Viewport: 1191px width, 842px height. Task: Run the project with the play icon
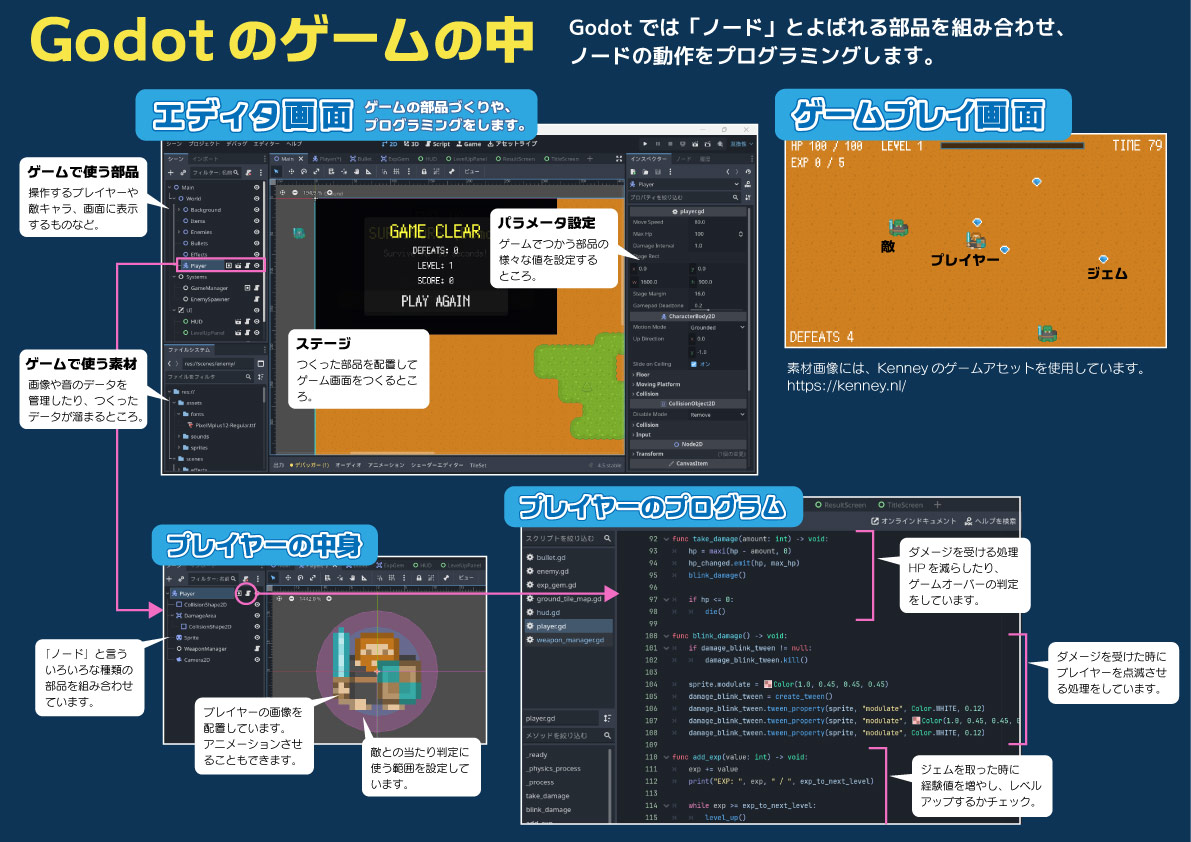point(645,143)
